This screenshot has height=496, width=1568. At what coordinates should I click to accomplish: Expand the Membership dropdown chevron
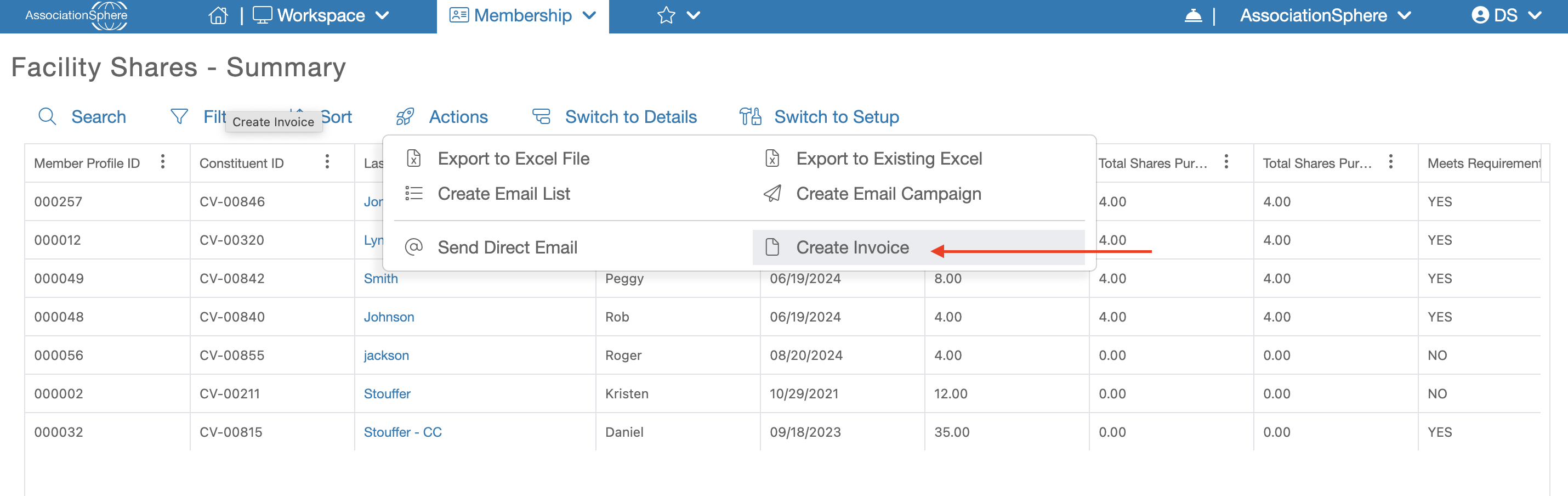[x=589, y=16]
